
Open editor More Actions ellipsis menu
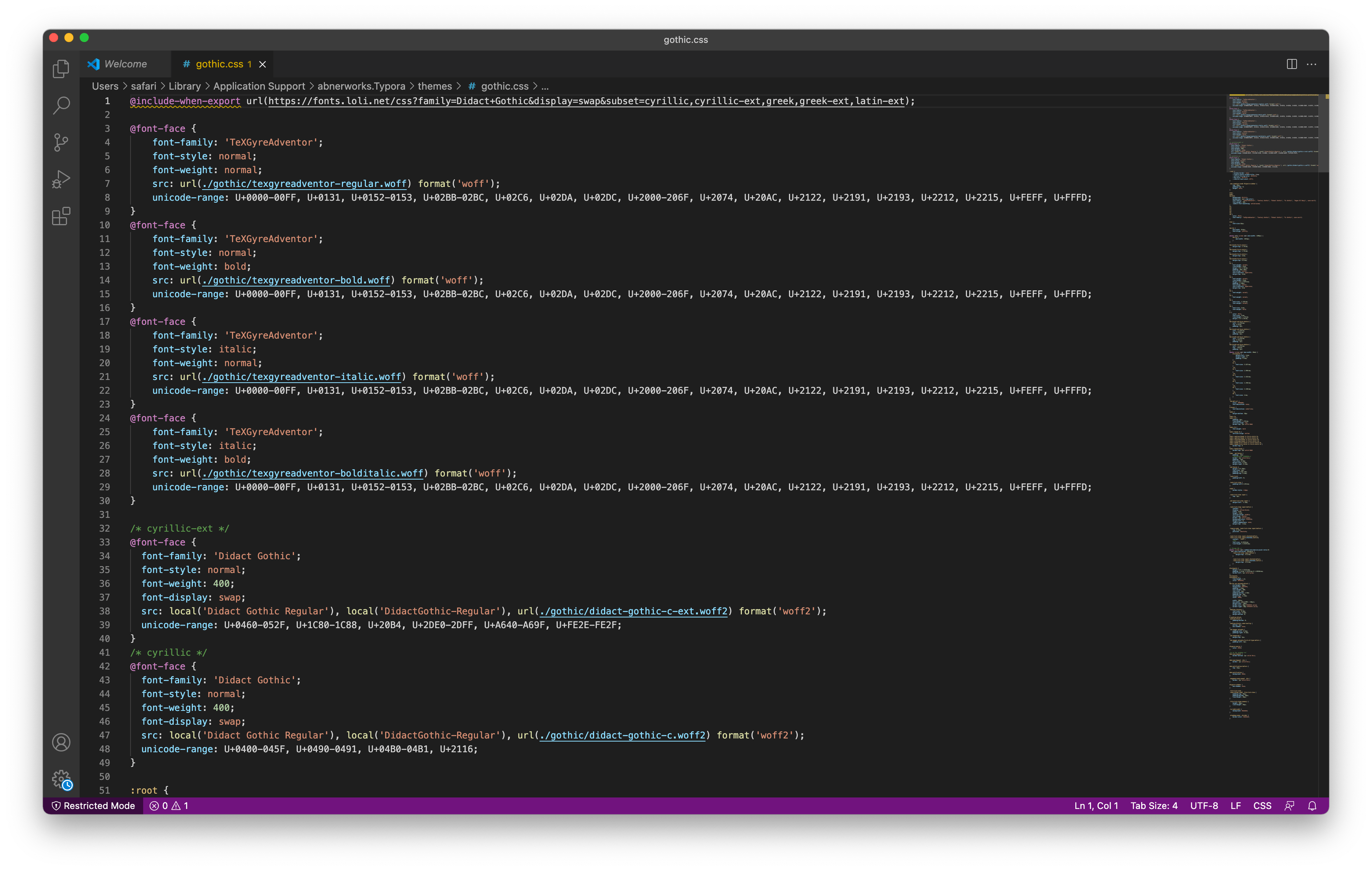[x=1312, y=64]
